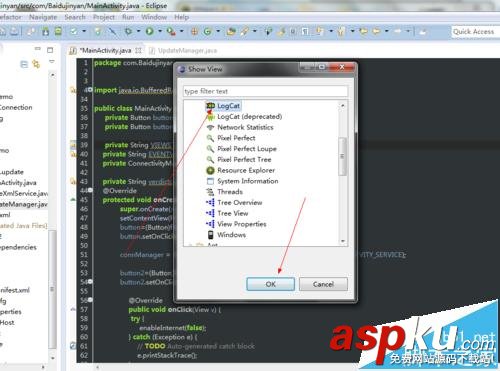Image resolution: width=500 pixels, height=371 pixels.
Task: Click the green Run toolbar icon
Action: click(150, 31)
